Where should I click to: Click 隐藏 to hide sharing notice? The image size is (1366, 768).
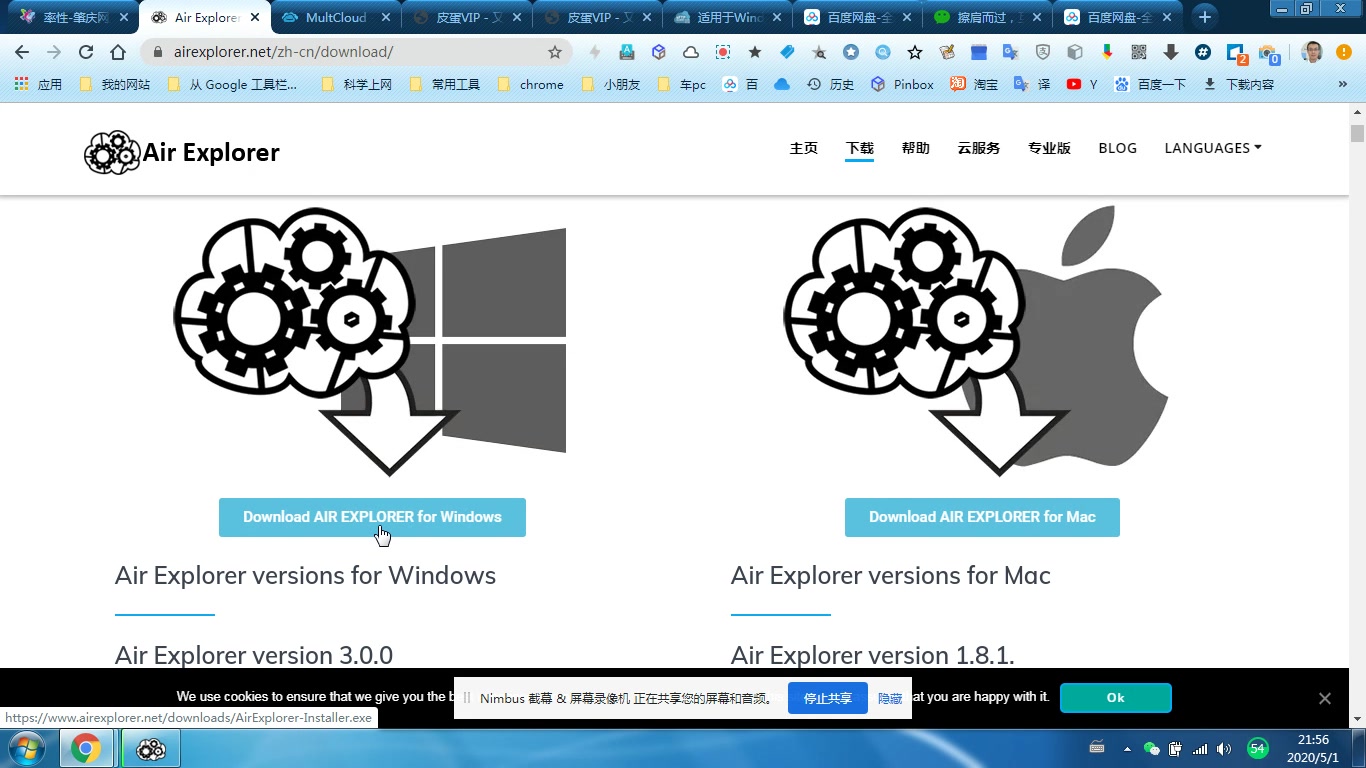click(x=890, y=698)
